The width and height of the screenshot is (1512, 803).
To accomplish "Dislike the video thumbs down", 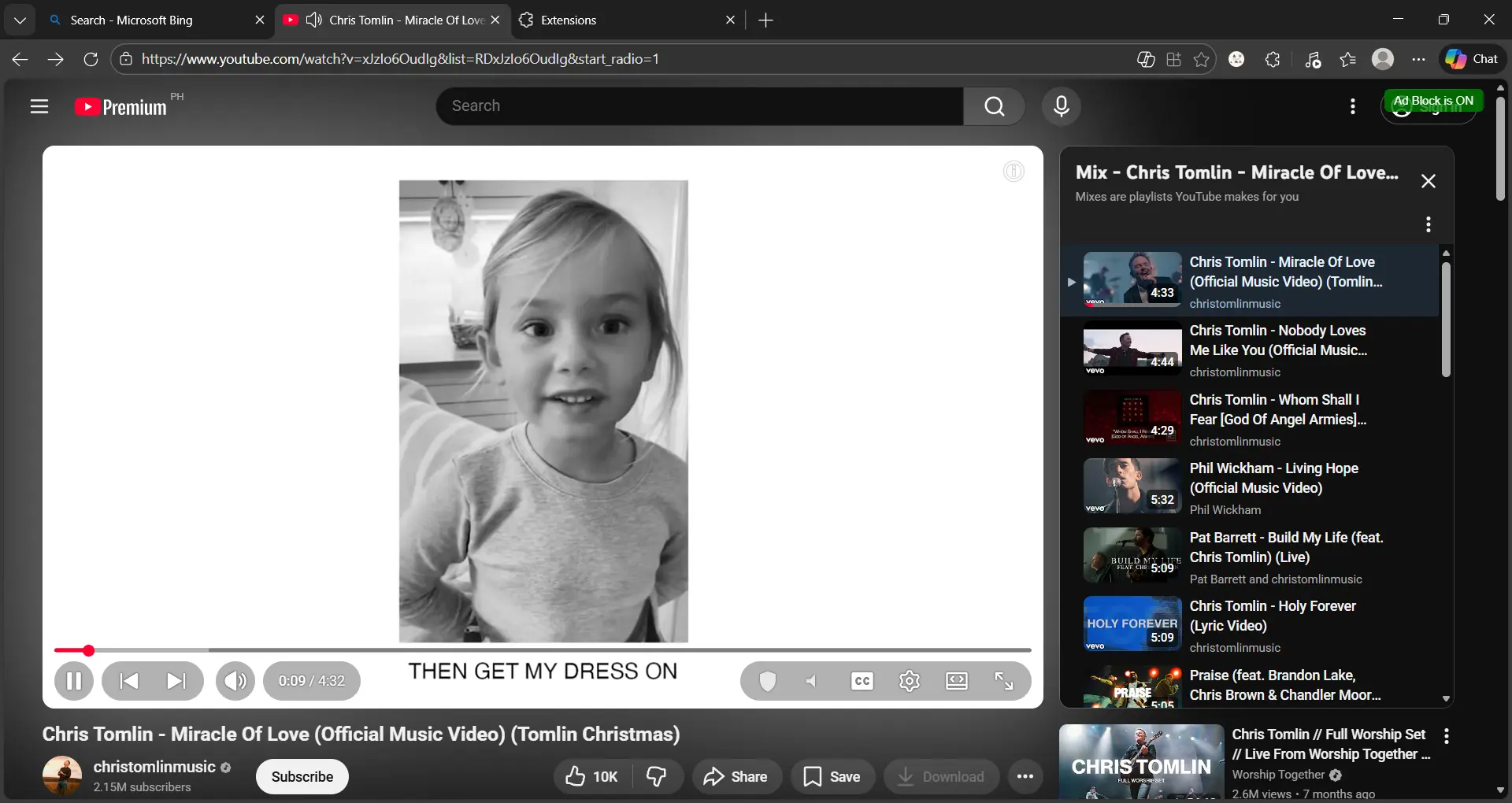I will pos(658,777).
